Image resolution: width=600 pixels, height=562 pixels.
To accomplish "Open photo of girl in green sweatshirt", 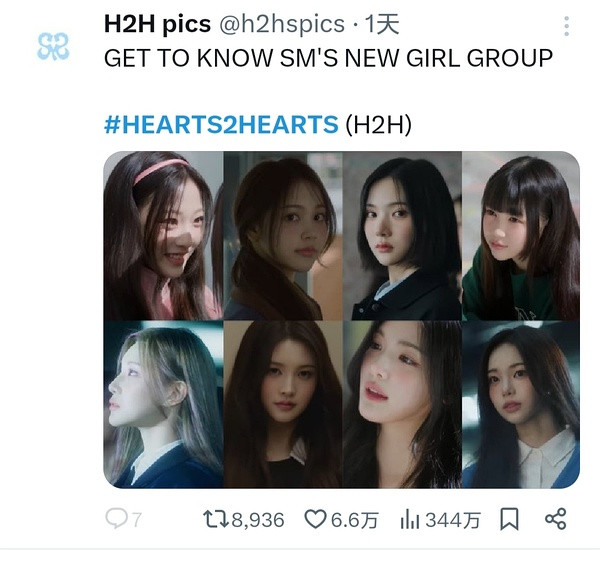I will 521,236.
